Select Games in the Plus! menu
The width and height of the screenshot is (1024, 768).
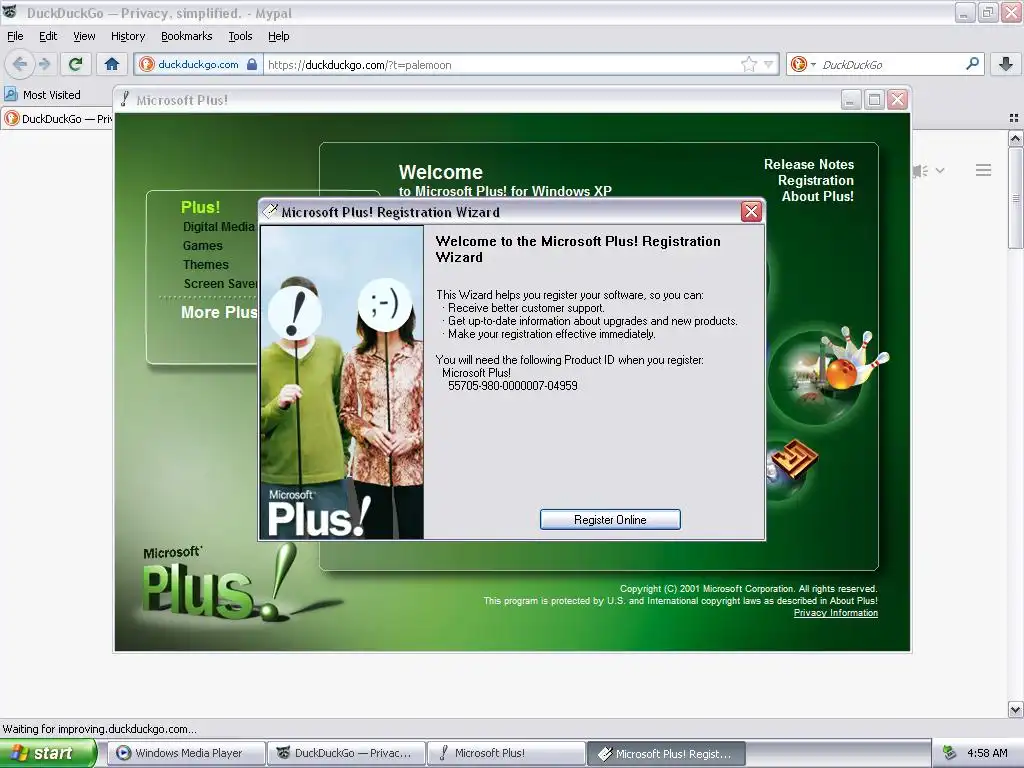[x=202, y=246]
